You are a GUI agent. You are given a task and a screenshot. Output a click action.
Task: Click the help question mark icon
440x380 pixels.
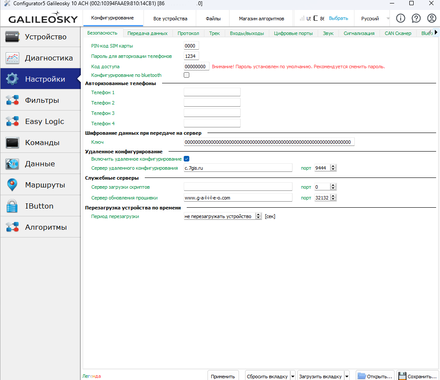[416, 18]
